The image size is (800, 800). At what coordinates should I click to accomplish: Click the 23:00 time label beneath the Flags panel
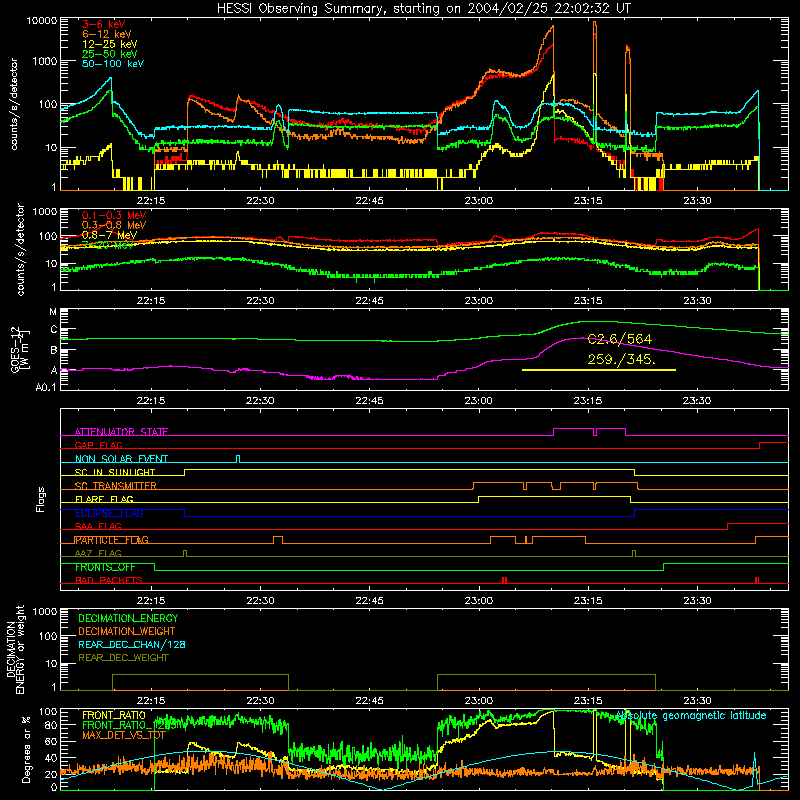pos(479,601)
